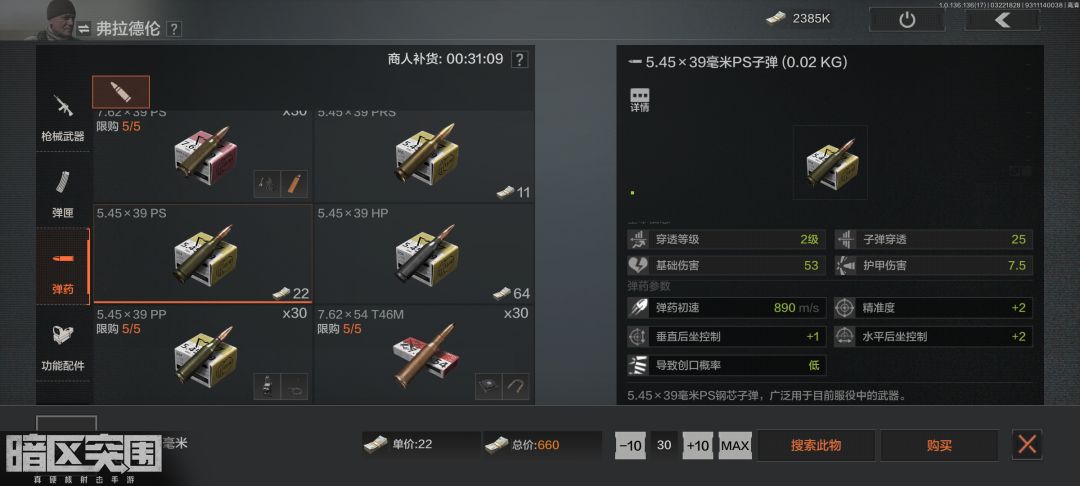
Task: Open the 功能配件 attachments category
Action: 63,346
